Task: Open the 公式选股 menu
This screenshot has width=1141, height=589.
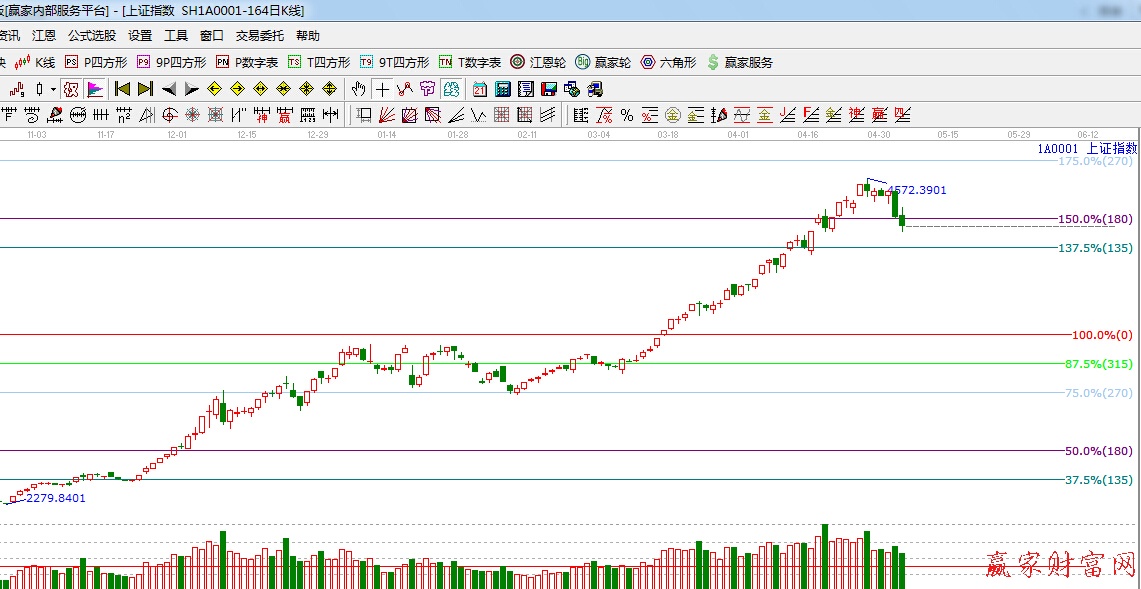Action: [92, 35]
